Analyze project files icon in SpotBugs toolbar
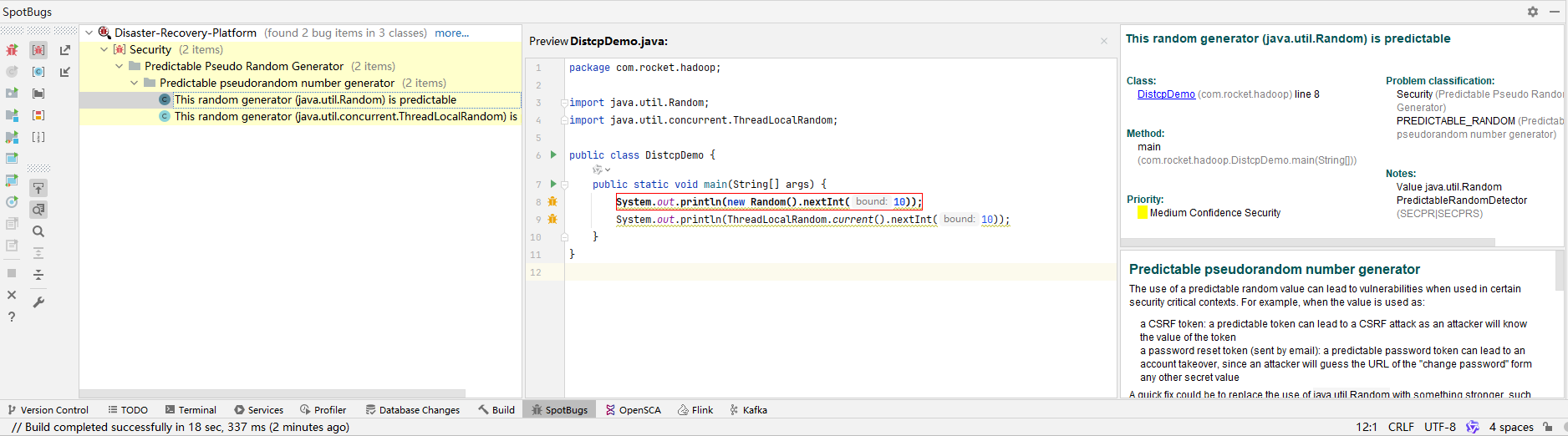Image resolution: width=1568 pixels, height=436 pixels. pos(12,137)
